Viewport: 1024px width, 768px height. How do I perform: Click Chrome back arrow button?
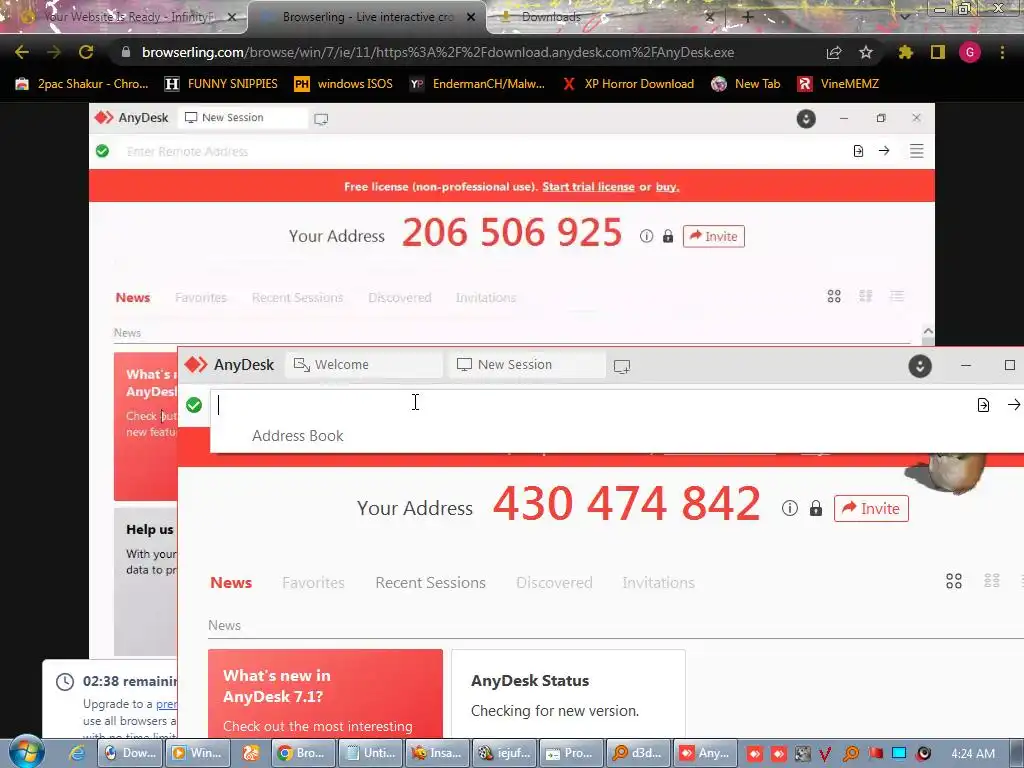(22, 52)
